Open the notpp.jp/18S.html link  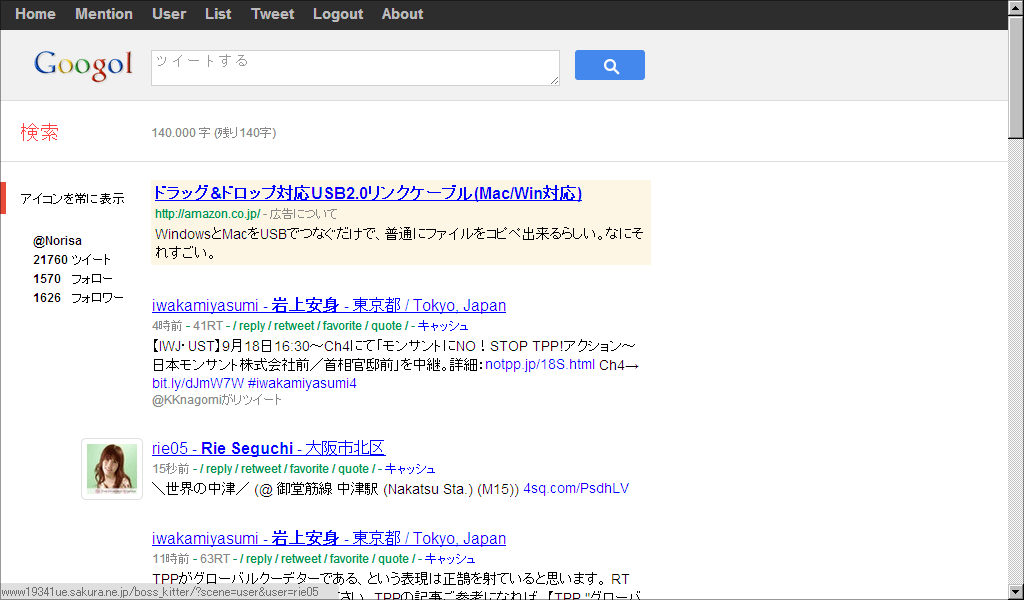click(539, 364)
